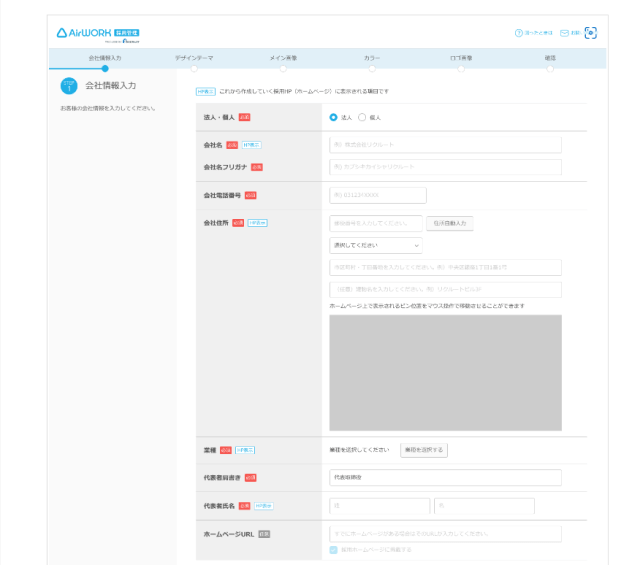This screenshot has width=640, height=565.
Task: Switch to the メイン画像 step tab
Action: coord(283,58)
